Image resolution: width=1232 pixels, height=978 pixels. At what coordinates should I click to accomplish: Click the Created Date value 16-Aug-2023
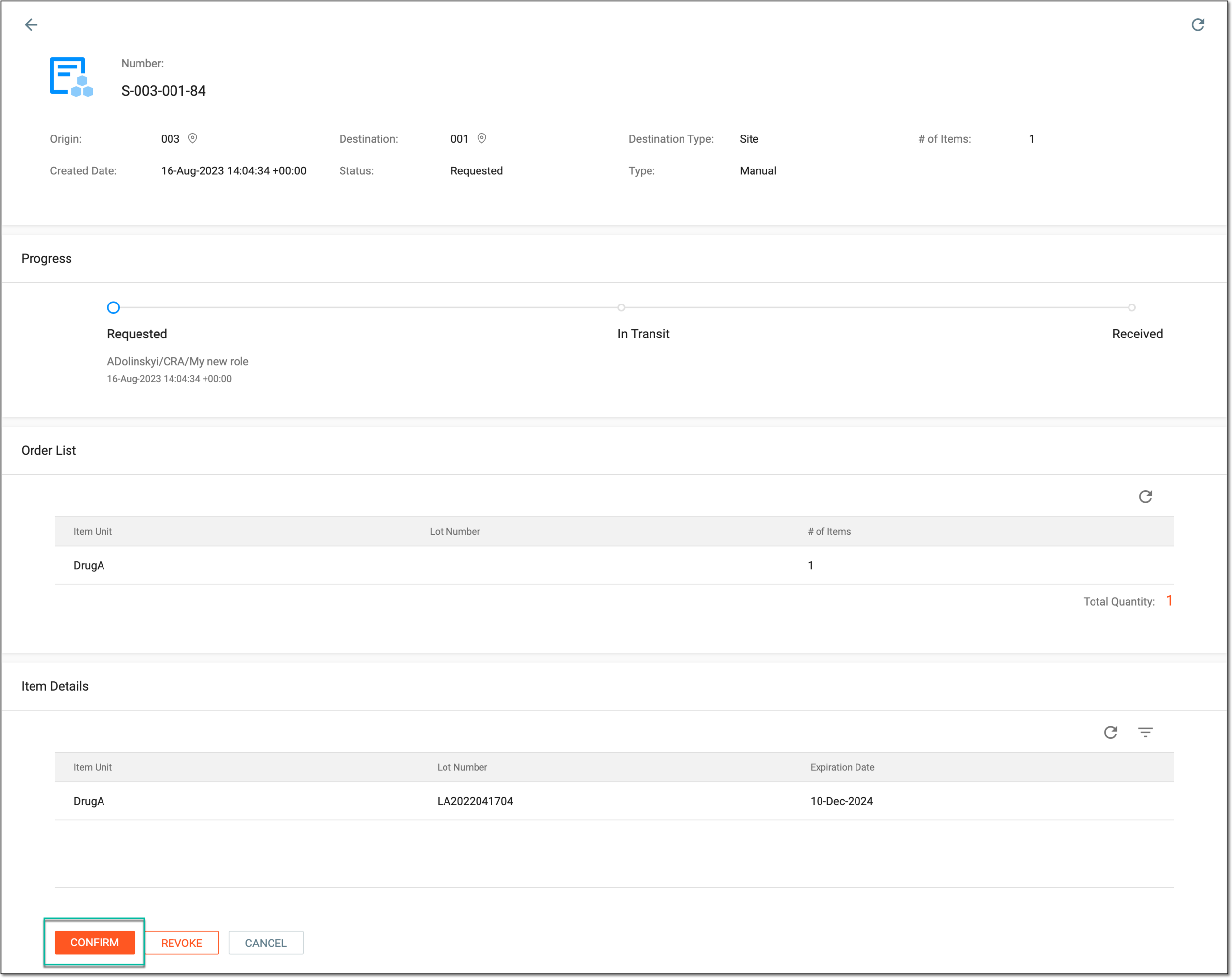click(x=234, y=171)
